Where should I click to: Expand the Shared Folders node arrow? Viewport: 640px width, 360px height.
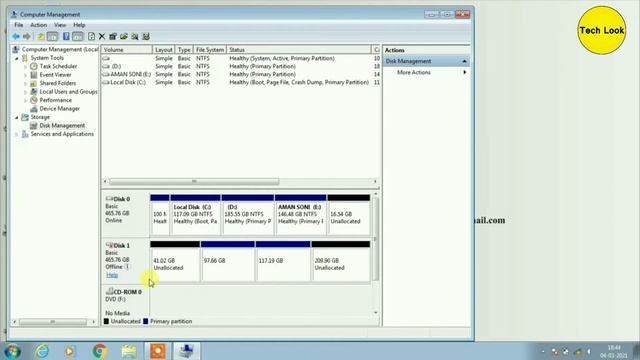[x=25, y=84]
